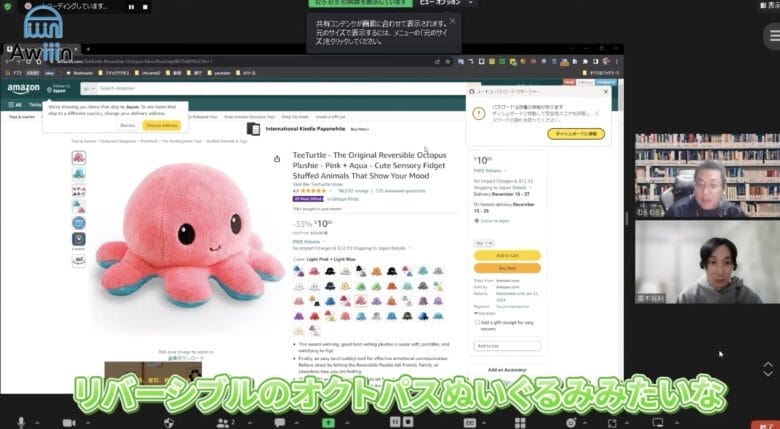Change the Deliver to Japan location
Viewport: 780px width, 429px height.
click(58, 89)
